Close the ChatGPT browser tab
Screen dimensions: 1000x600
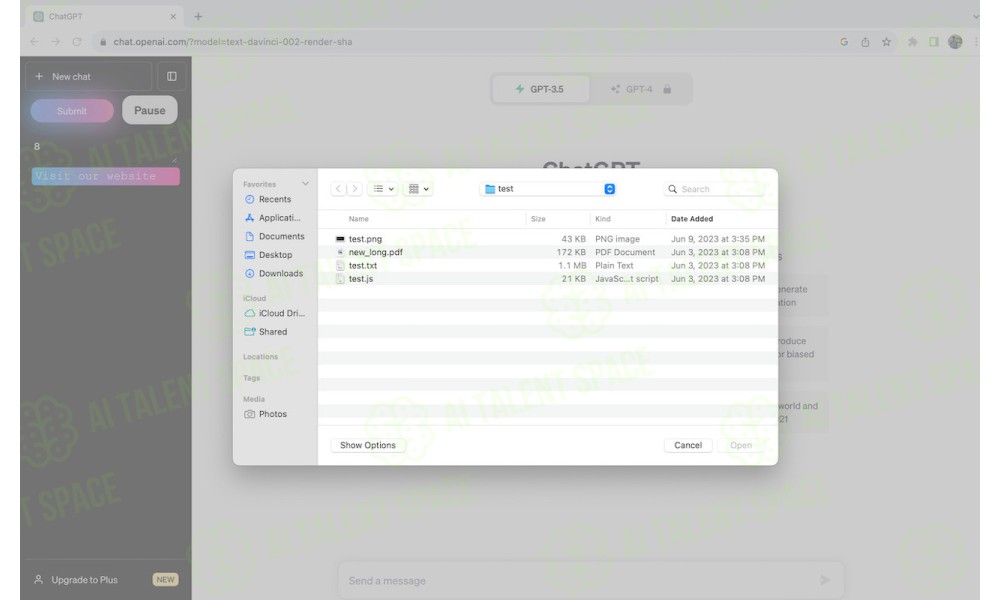(173, 17)
